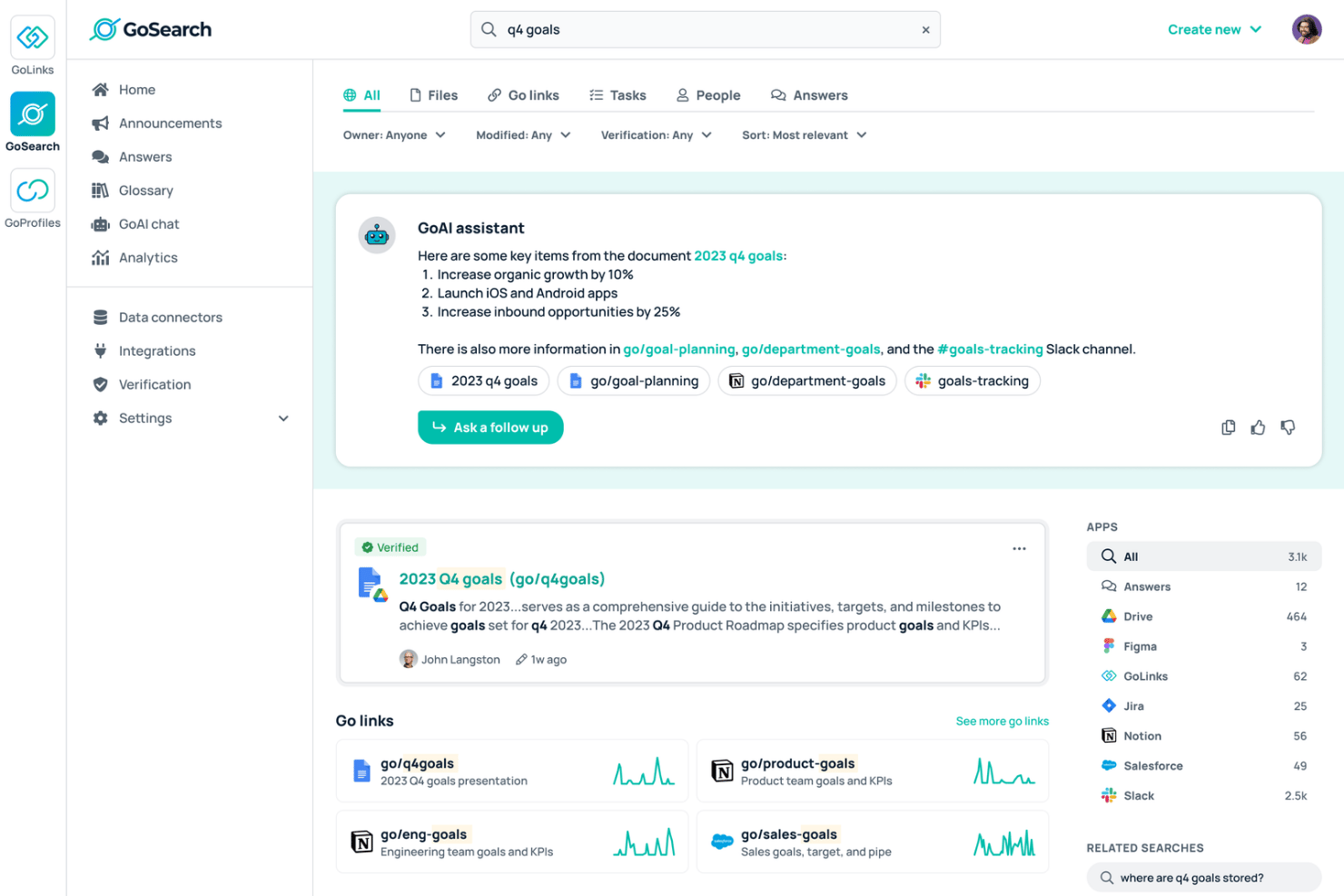Clear the search query with X

click(x=925, y=30)
